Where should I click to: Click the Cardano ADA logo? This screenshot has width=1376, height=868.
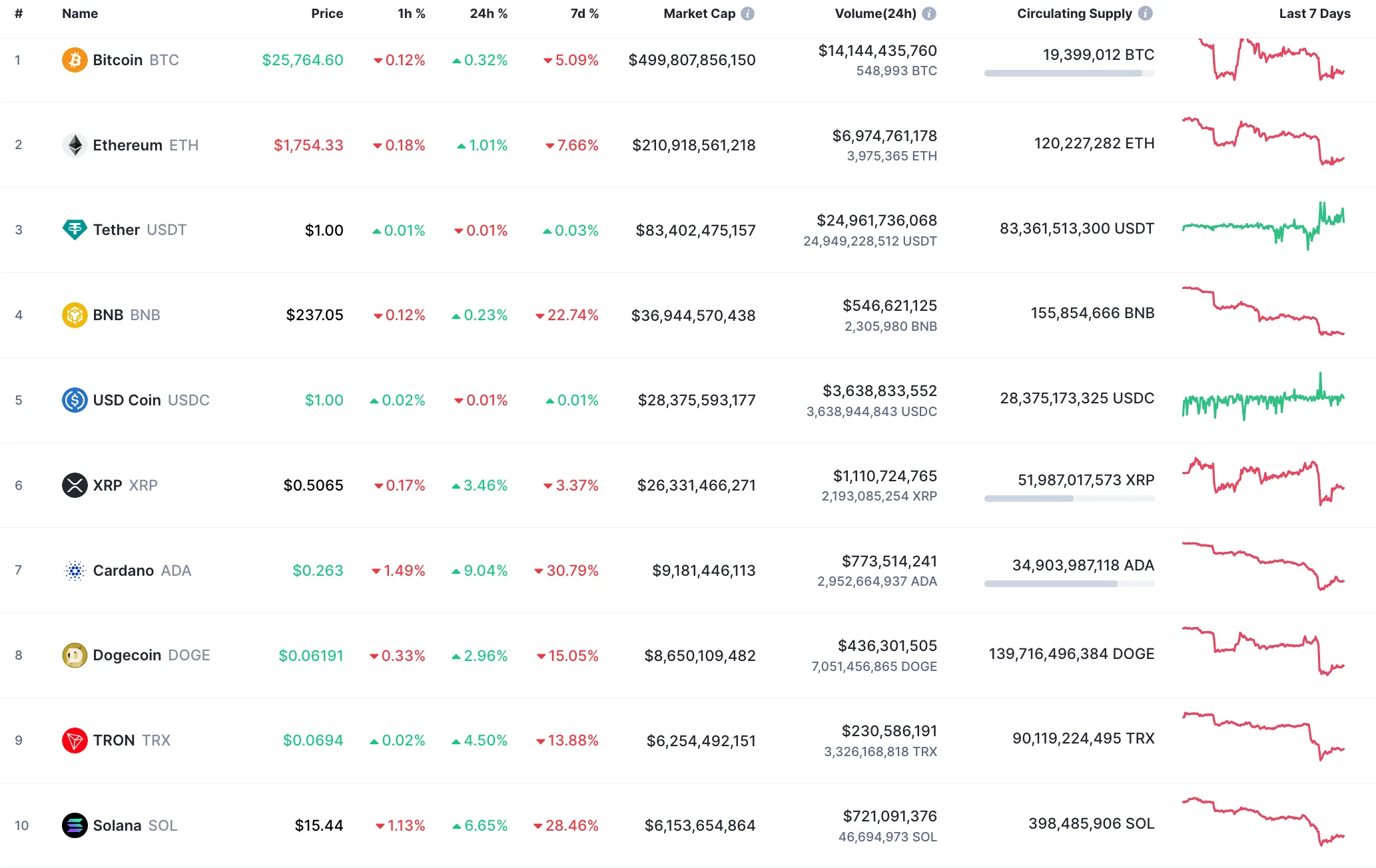pos(75,570)
